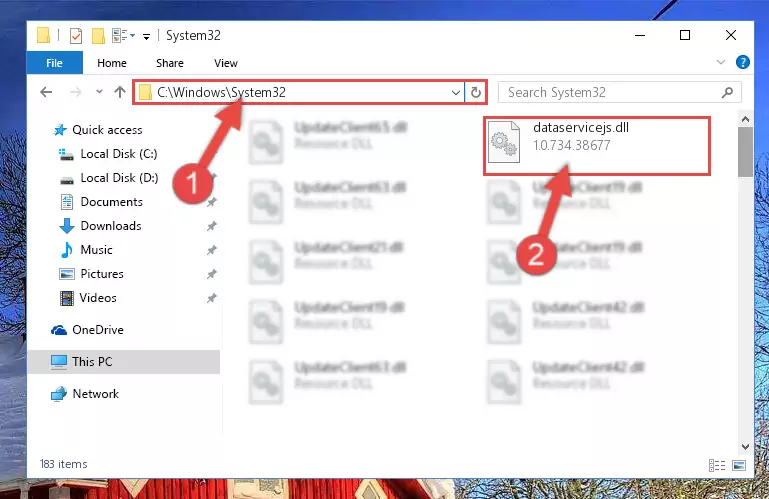Go forward using the Forward arrow
This screenshot has width=769, height=499.
[x=76, y=92]
